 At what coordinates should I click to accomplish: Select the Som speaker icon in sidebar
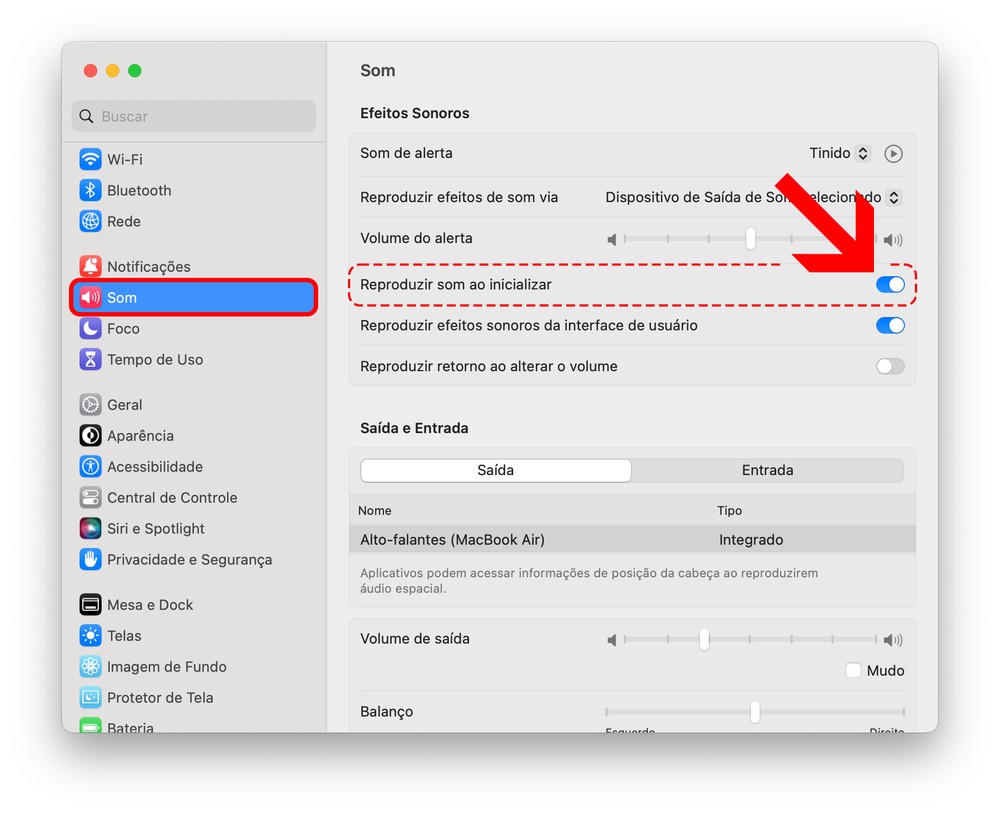[x=90, y=297]
